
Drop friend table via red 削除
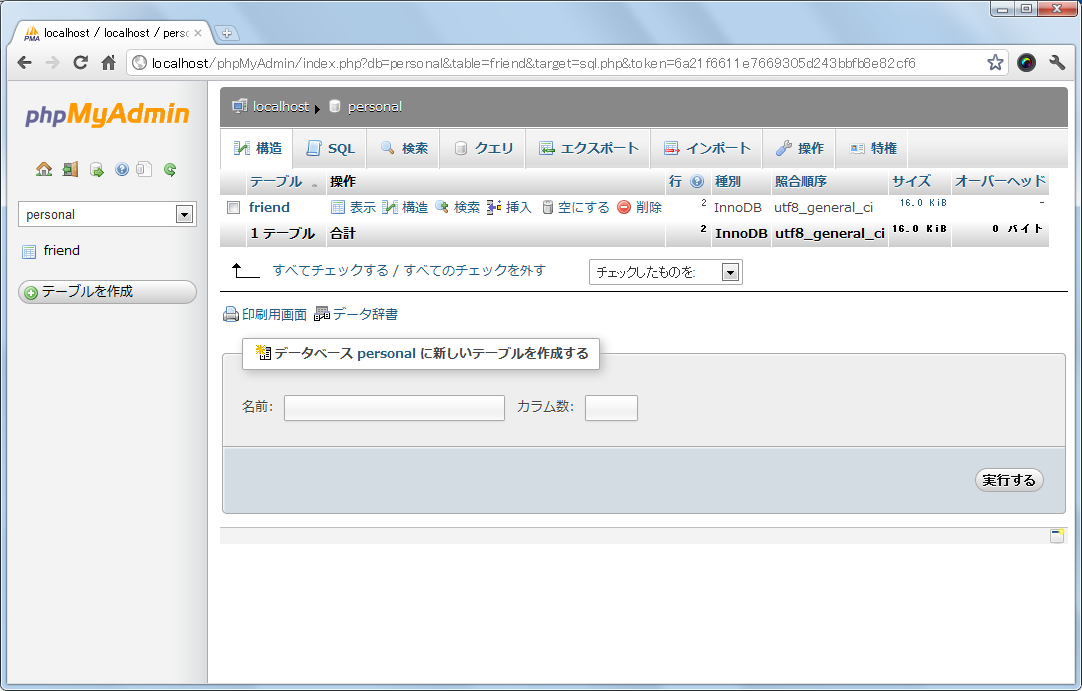640,207
